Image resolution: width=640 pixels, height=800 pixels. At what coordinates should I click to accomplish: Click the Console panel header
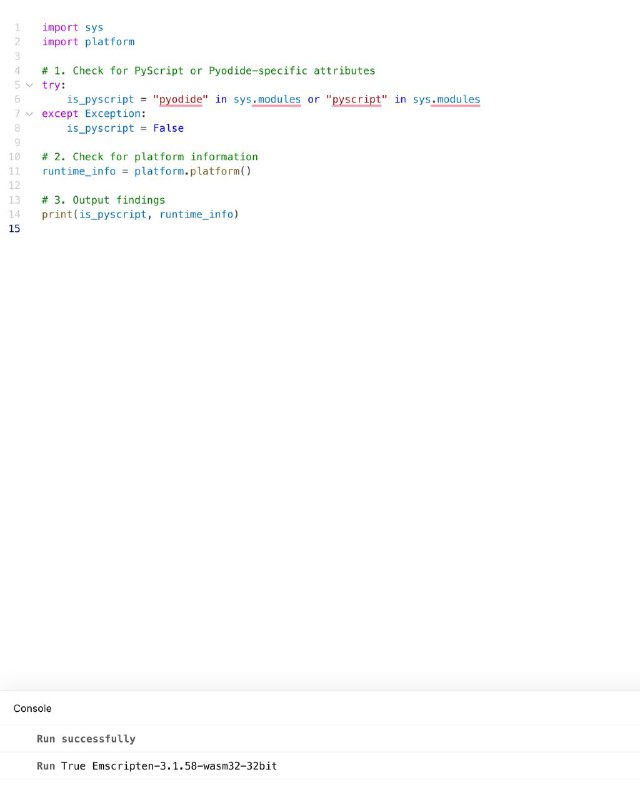32,708
